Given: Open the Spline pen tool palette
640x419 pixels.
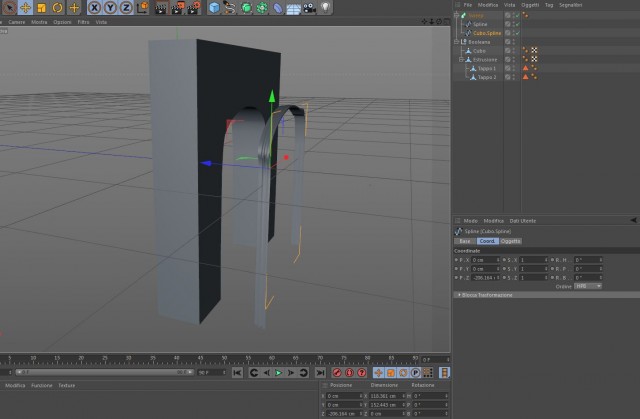Looking at the screenshot, I should pos(229,7).
